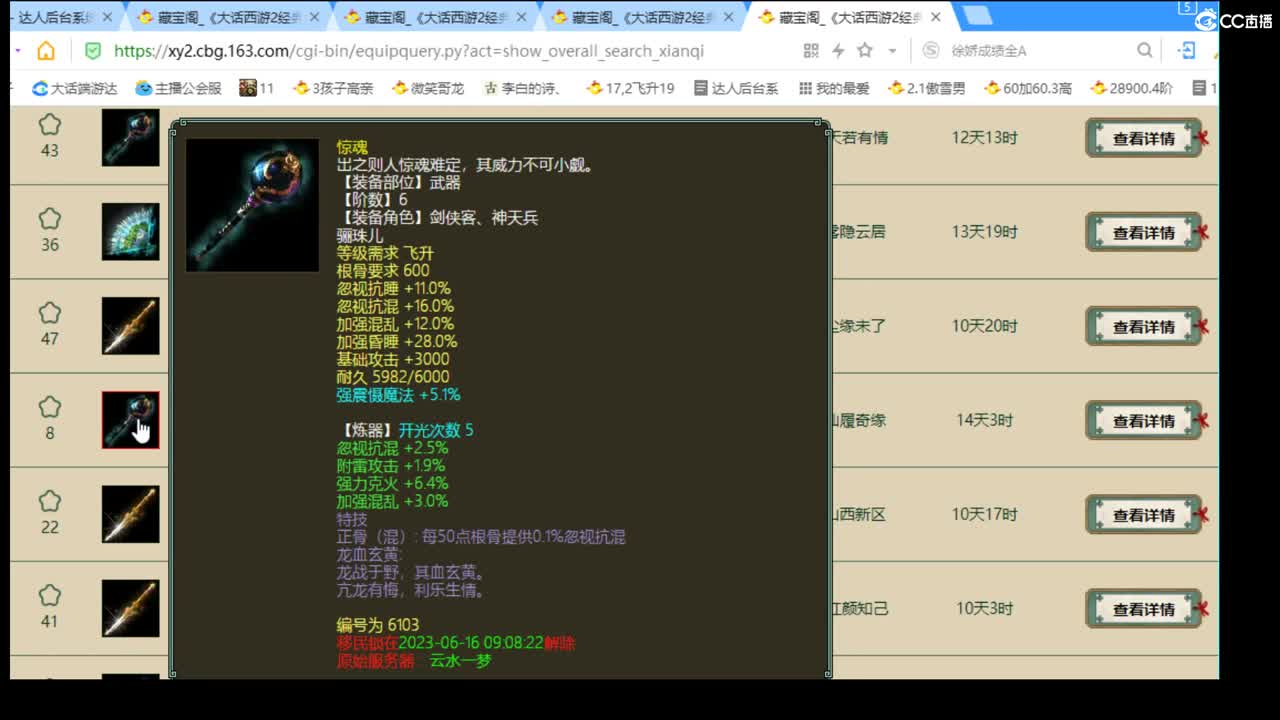Open the 17,2飞升19 bookmark
This screenshot has height=720, width=1280.
tap(630, 88)
